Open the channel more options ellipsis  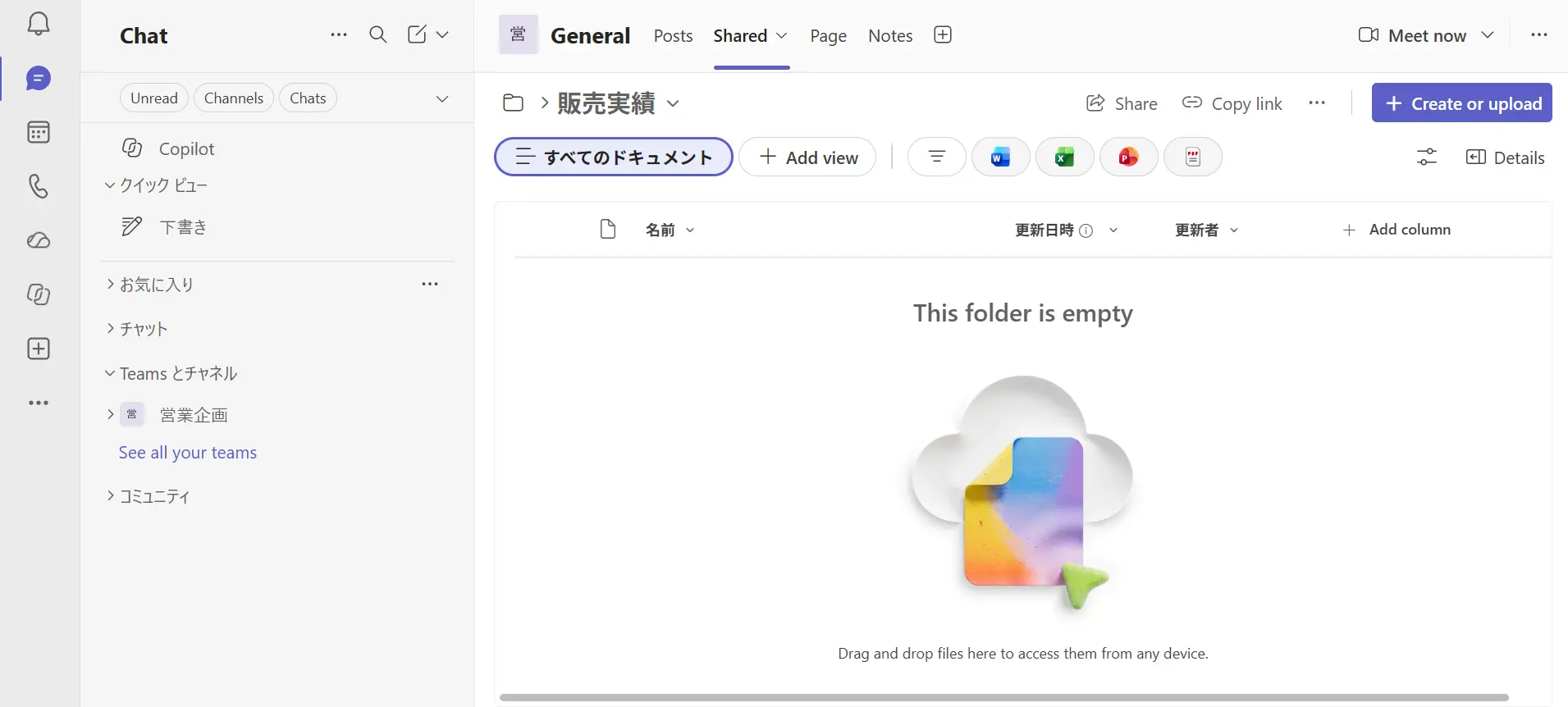1538,34
